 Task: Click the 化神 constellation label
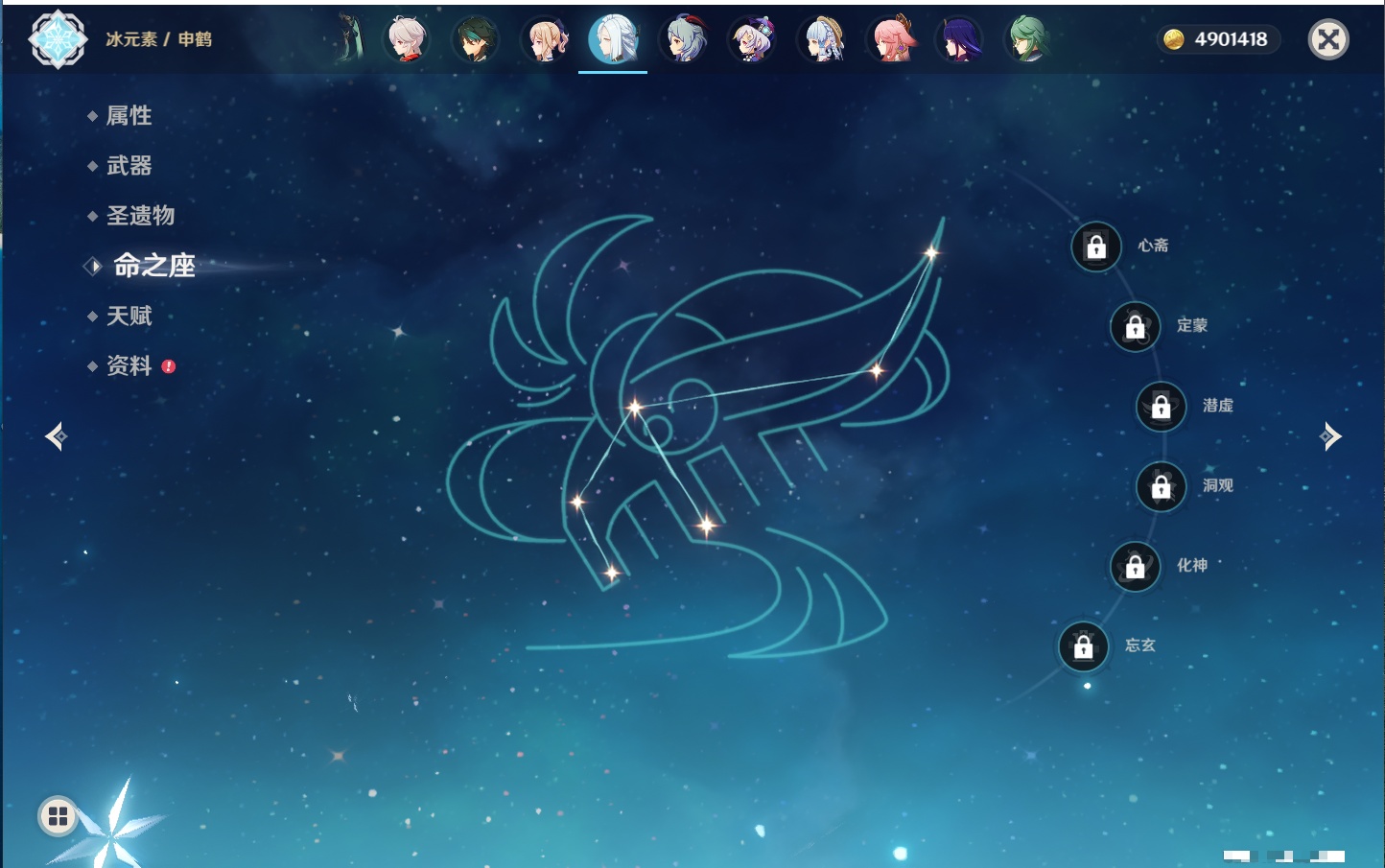coord(1192,565)
